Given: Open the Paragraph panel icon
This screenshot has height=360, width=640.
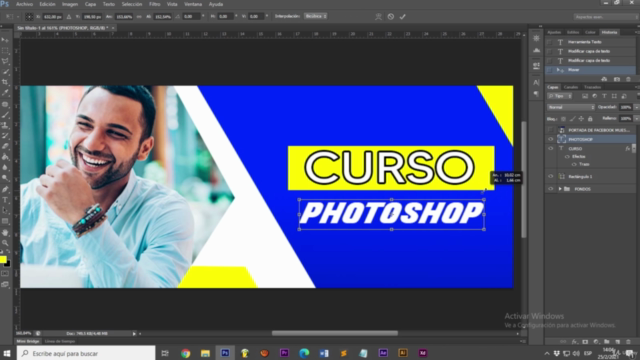Looking at the screenshot, I should [536, 94].
